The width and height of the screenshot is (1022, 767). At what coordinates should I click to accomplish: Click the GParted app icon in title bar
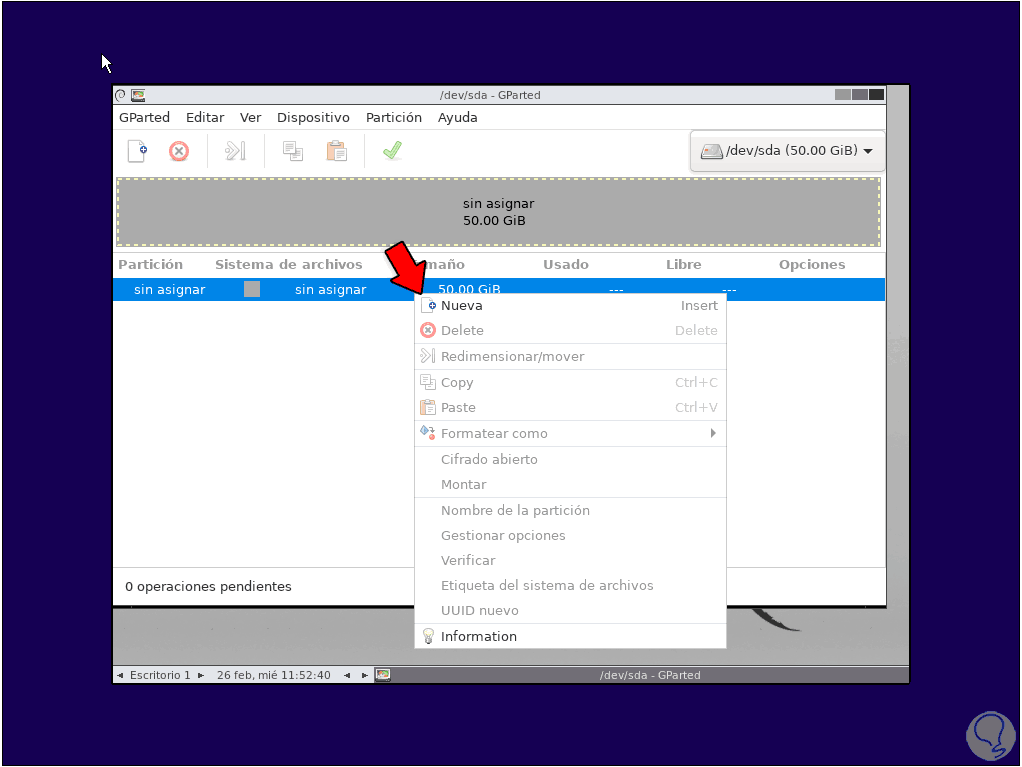coord(138,95)
